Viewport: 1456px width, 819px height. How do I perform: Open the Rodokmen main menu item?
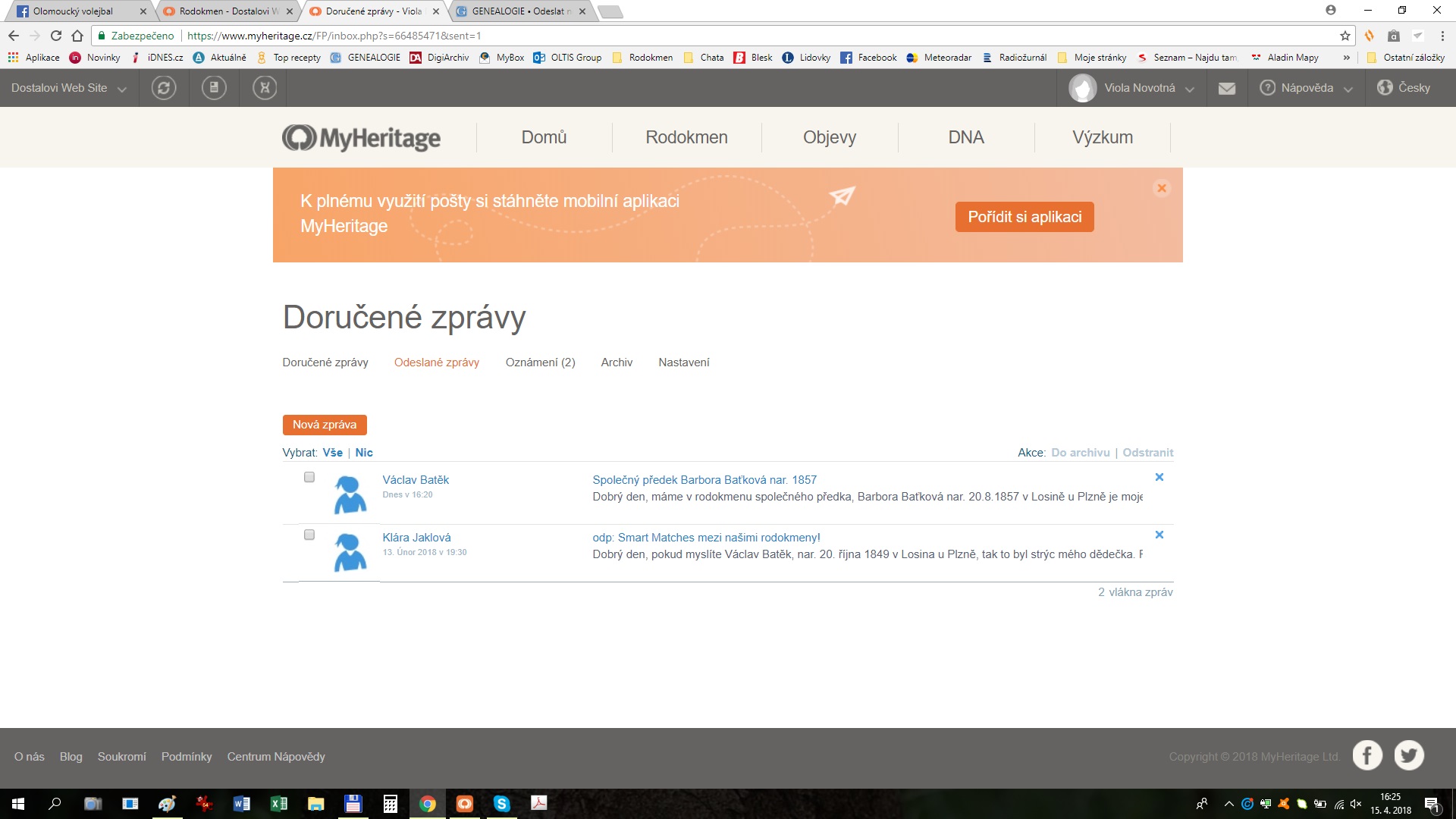[686, 137]
